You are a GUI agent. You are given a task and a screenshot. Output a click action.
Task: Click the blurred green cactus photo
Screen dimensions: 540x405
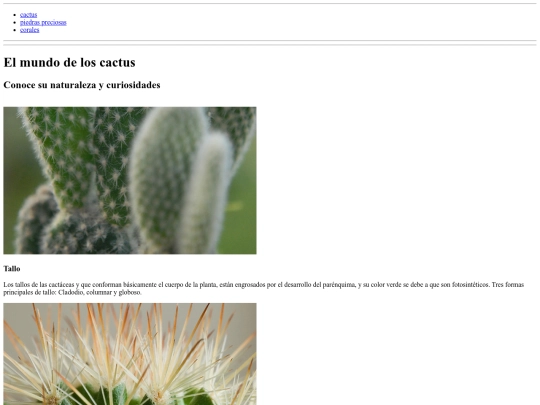coord(130,180)
